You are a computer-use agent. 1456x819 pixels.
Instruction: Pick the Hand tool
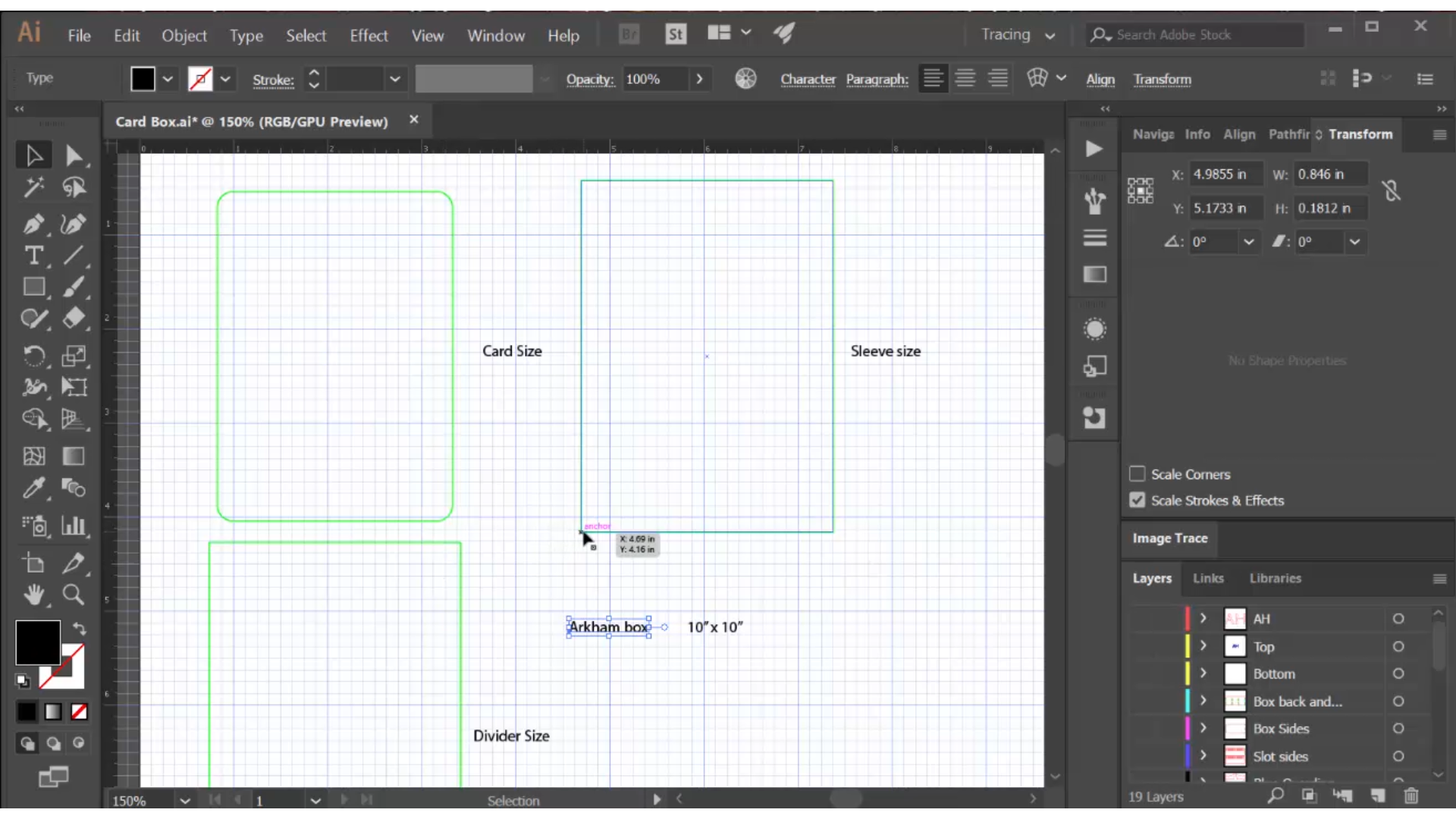pyautogui.click(x=33, y=597)
